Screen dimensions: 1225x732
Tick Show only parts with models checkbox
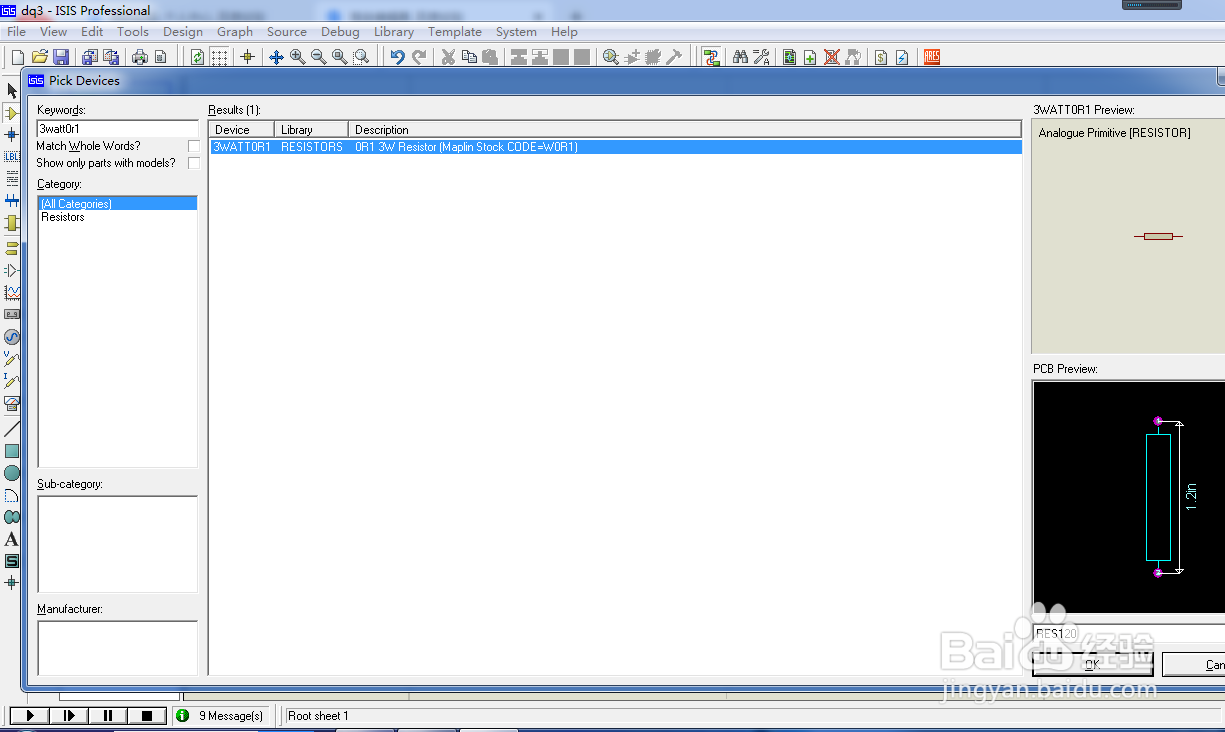tap(193, 163)
